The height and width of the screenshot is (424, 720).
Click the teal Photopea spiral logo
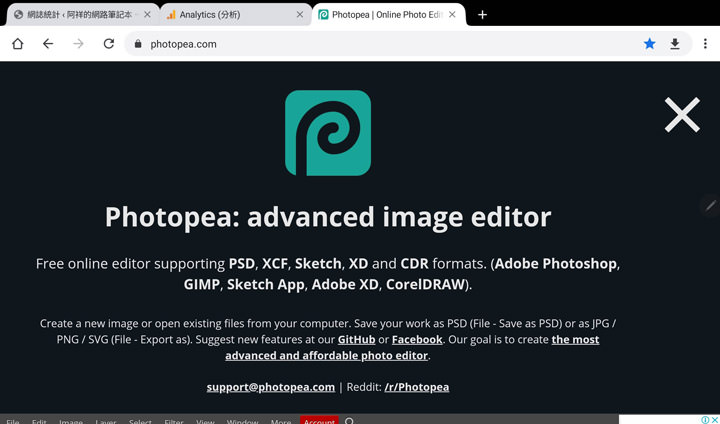[328, 133]
